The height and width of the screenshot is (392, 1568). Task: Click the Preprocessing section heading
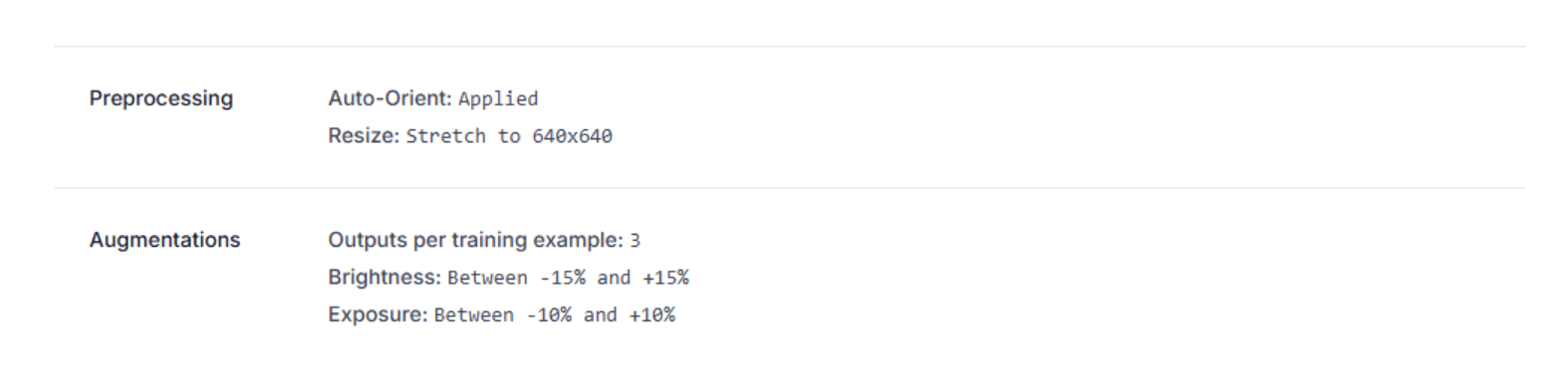point(161,98)
